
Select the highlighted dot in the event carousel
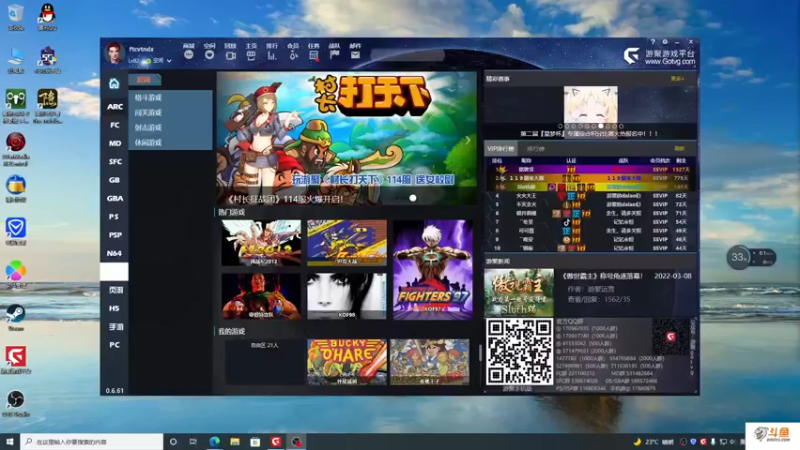601,126
